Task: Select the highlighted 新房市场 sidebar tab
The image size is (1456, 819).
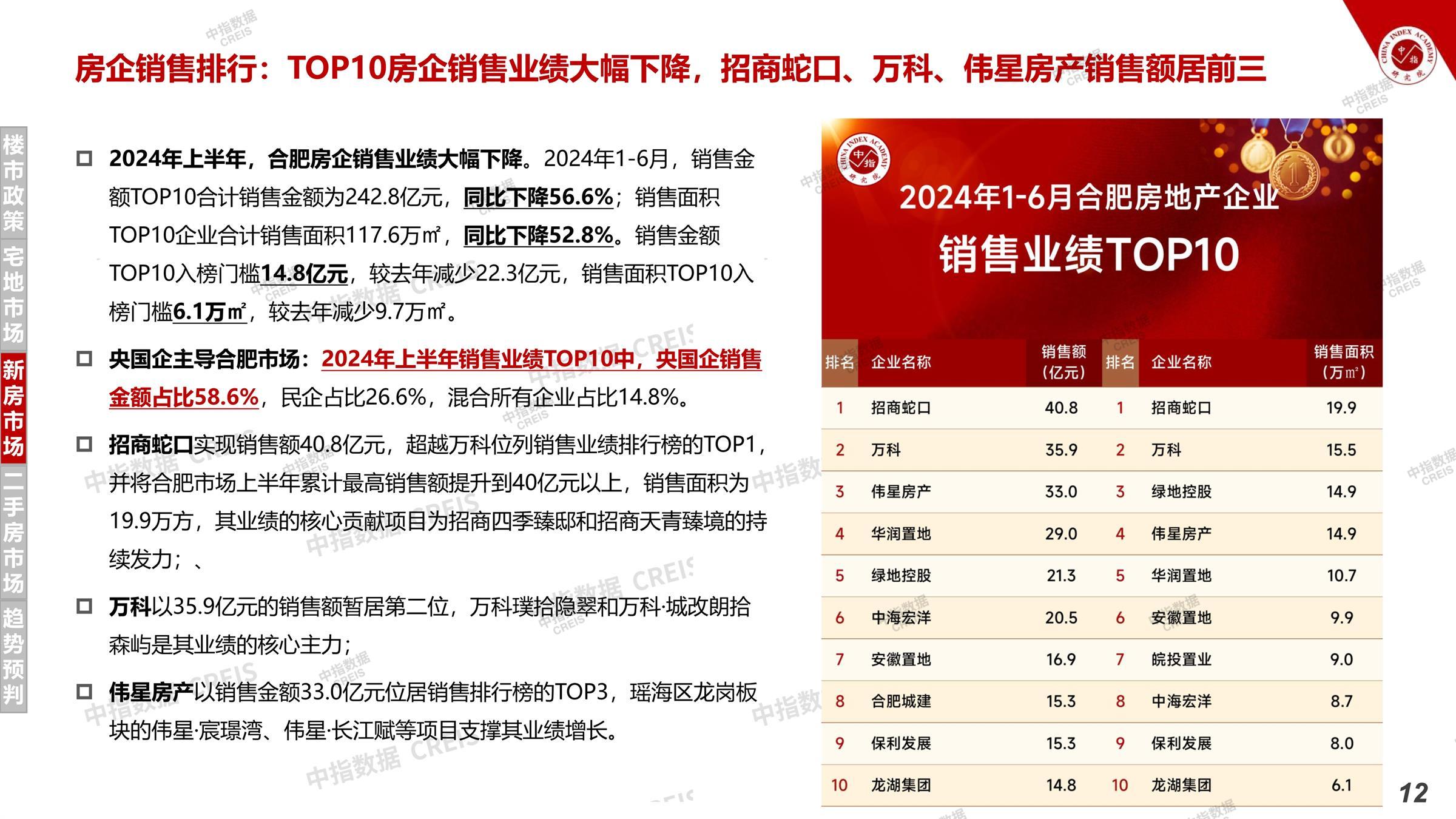Action: (13, 408)
